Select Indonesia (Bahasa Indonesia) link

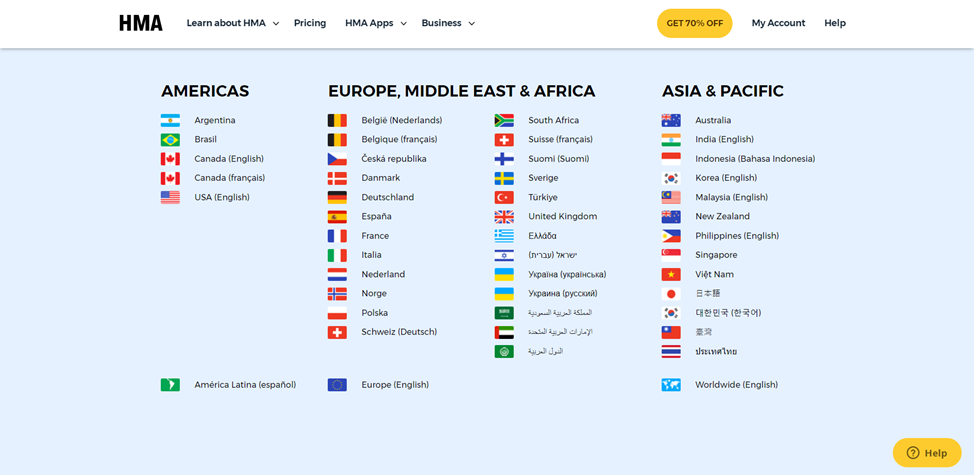click(755, 159)
